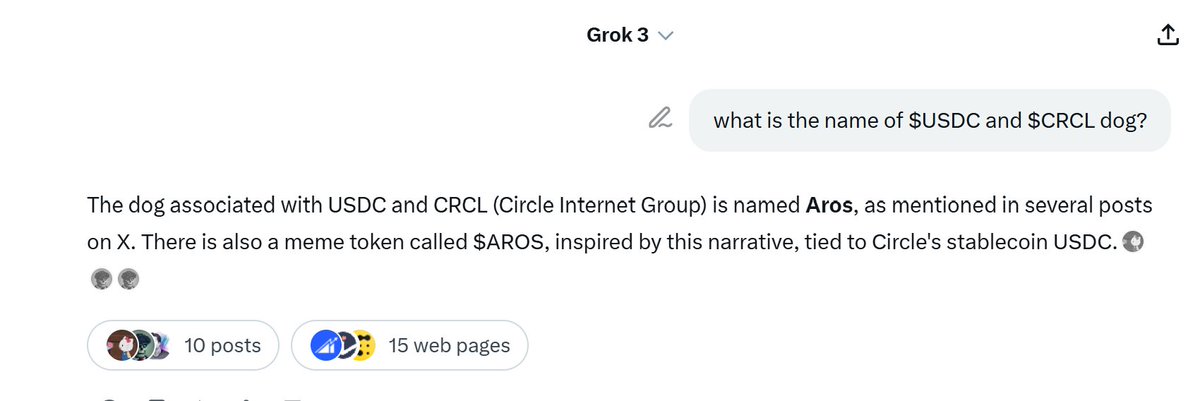This screenshot has width=1200, height=401.
Task: Click blue chart favicon in web pages pill
Action: click(x=322, y=346)
